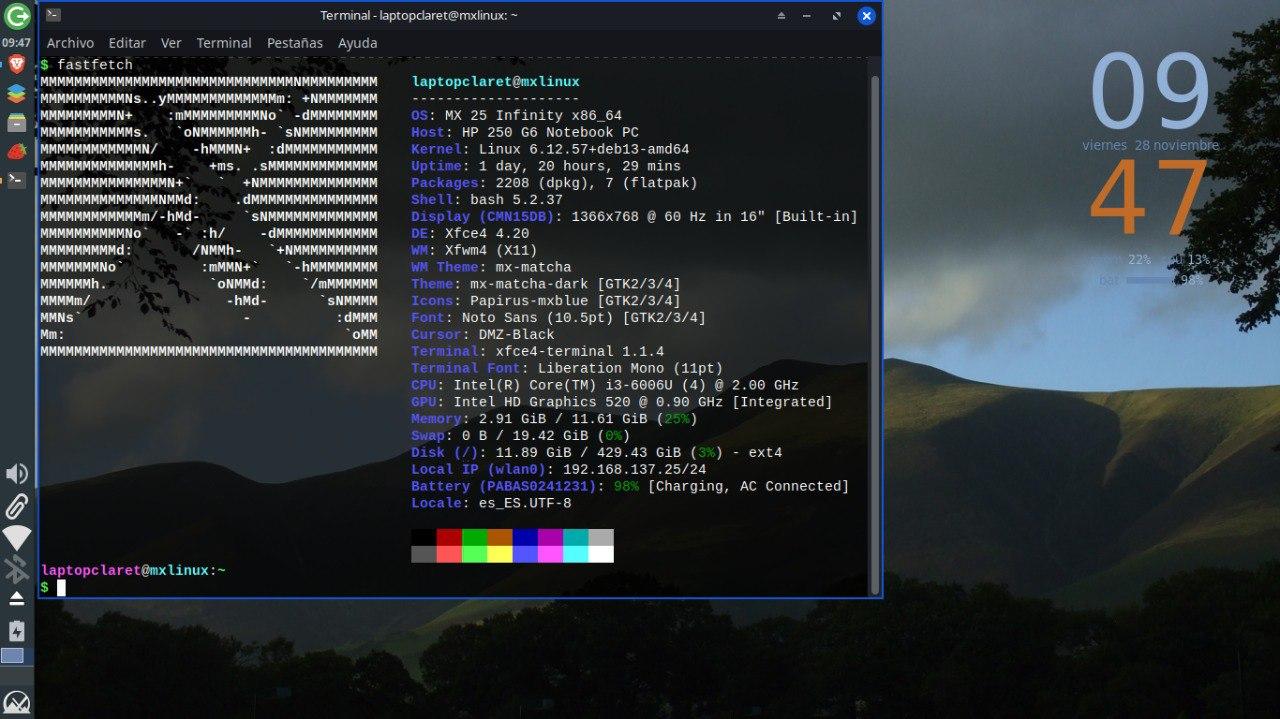Open the file cabinet launcher icon
This screenshot has height=719, width=1280.
coord(17,122)
